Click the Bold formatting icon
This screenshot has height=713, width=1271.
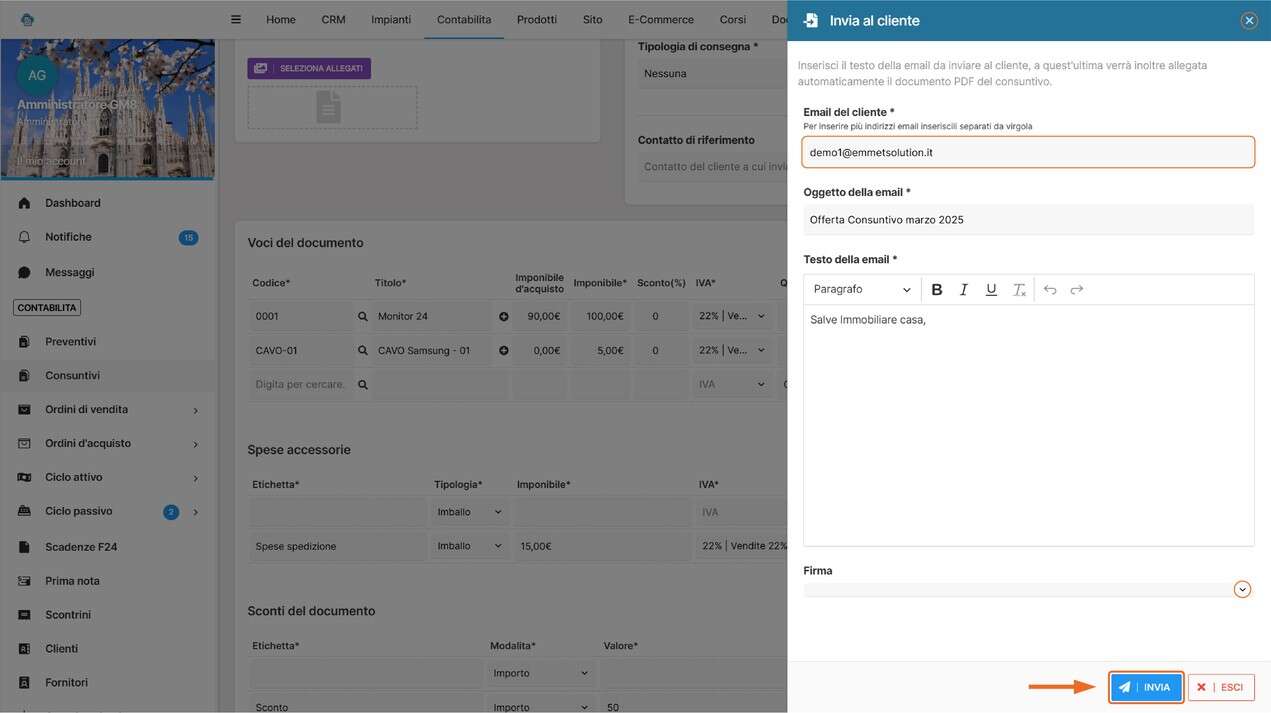(937, 290)
